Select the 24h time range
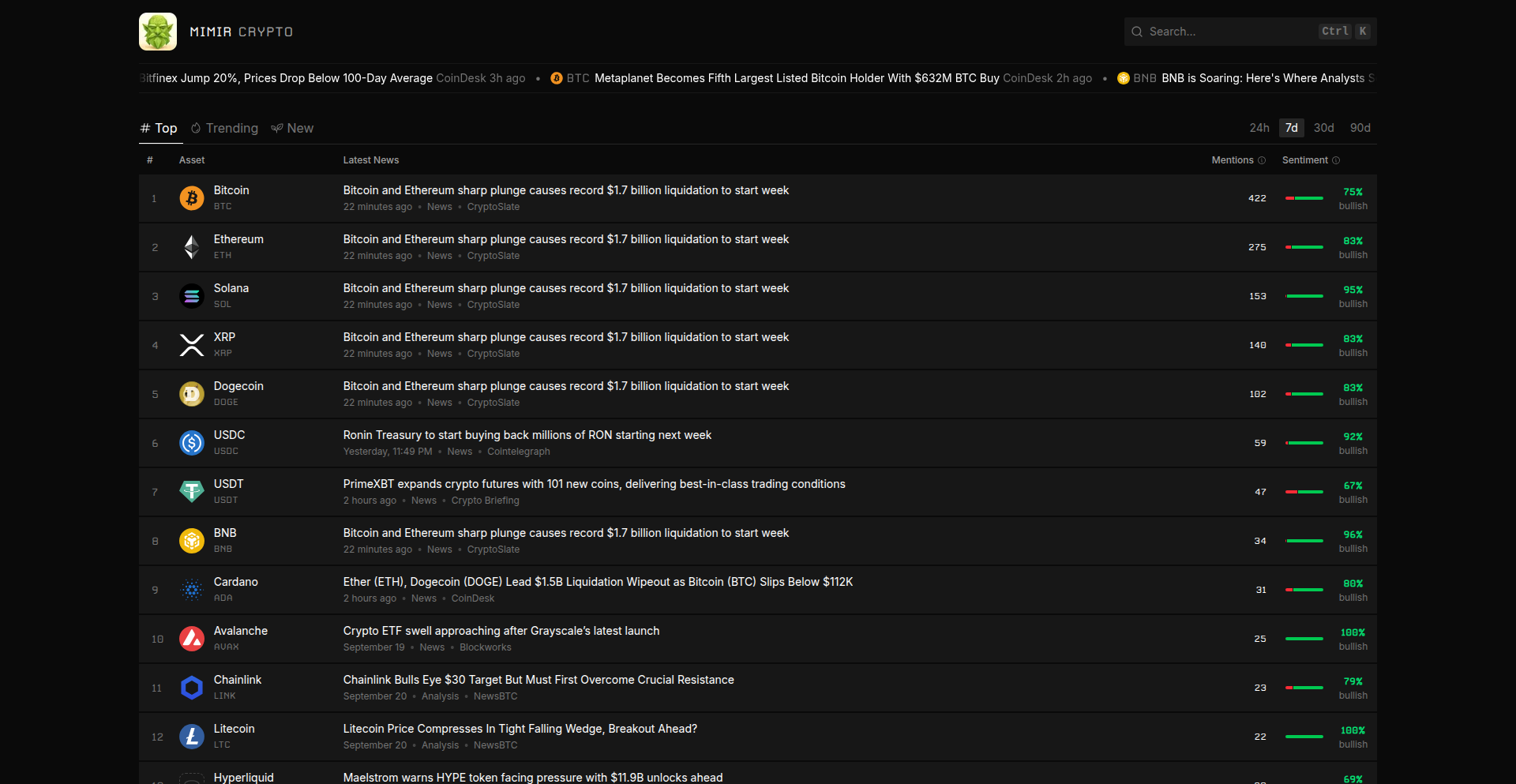1516x784 pixels. coord(1259,128)
